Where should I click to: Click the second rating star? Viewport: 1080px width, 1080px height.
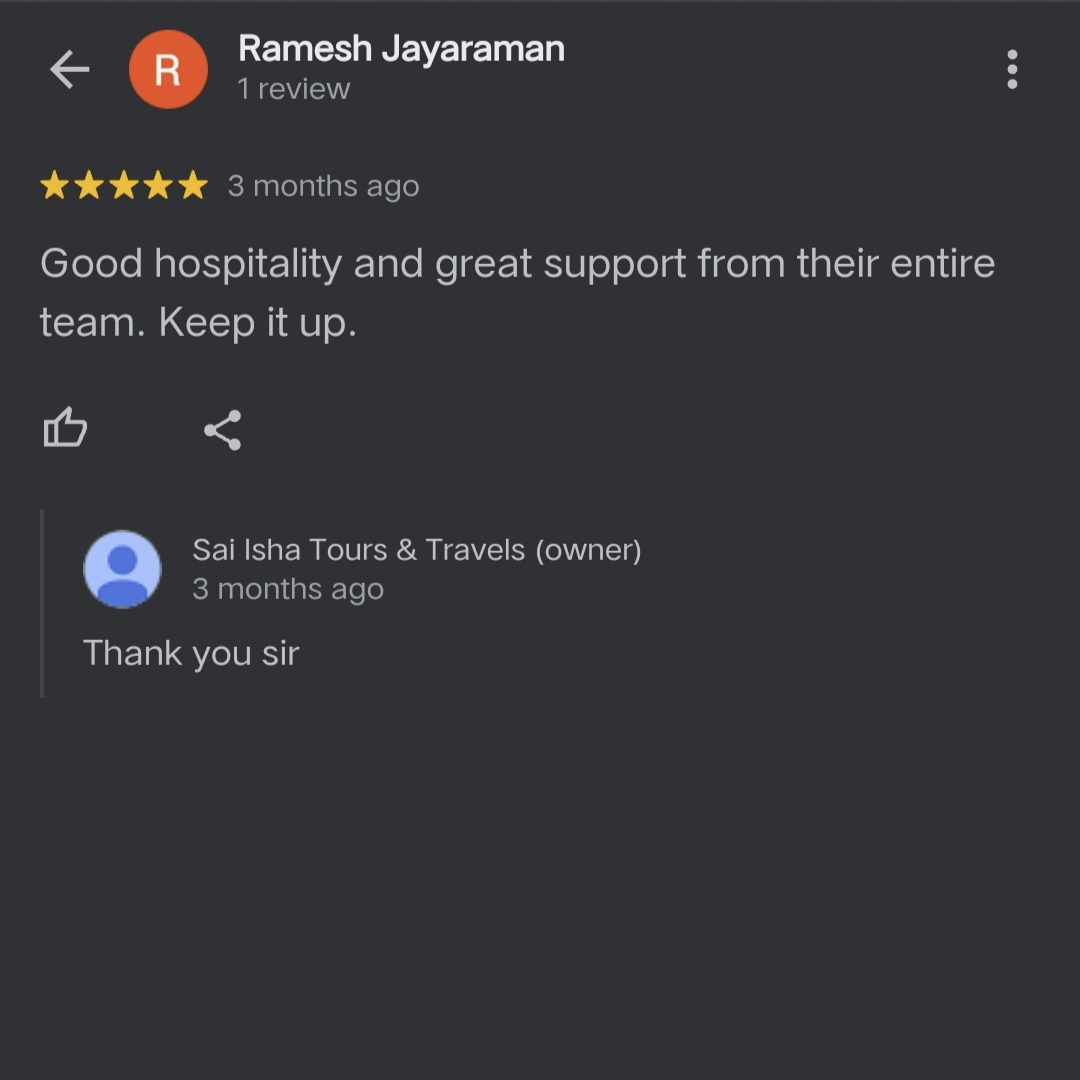point(89,185)
